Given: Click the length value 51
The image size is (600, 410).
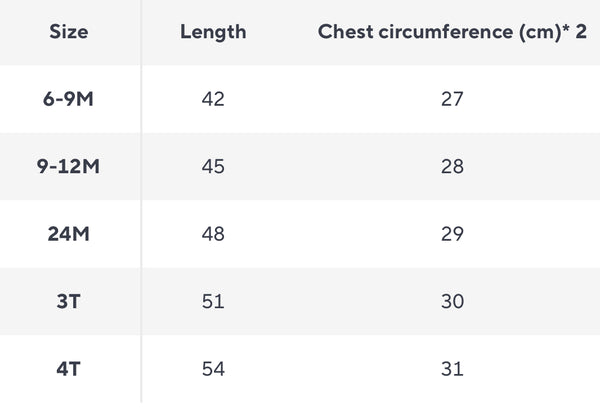Looking at the screenshot, I should 213,301.
